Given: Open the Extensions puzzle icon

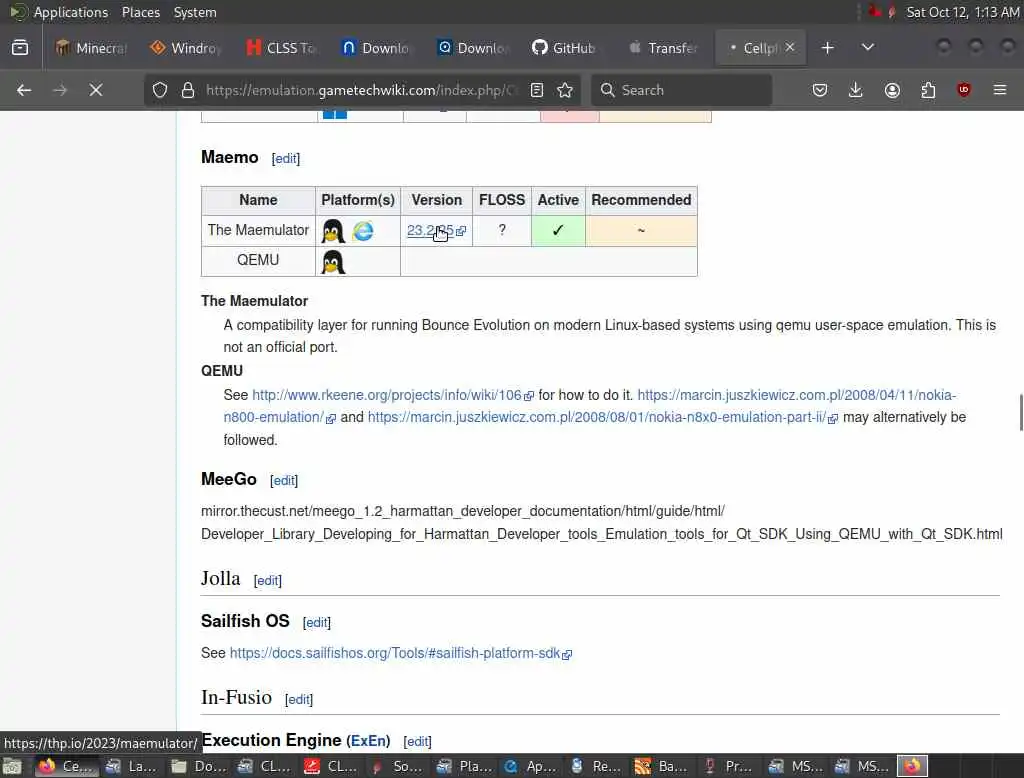Looking at the screenshot, I should (x=928, y=90).
